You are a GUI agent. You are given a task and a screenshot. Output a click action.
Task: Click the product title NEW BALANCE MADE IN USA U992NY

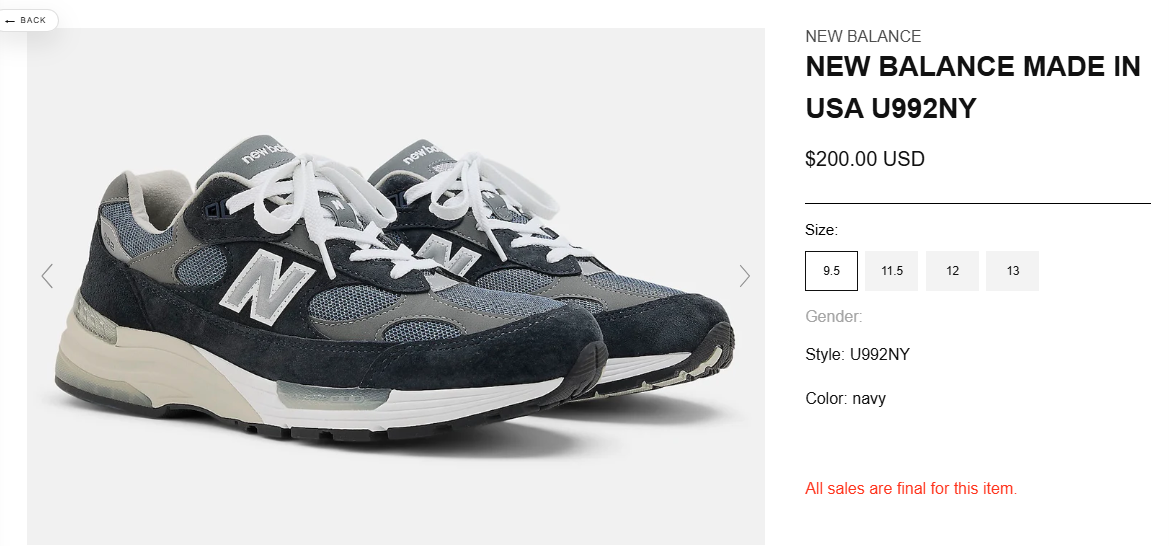point(973,87)
